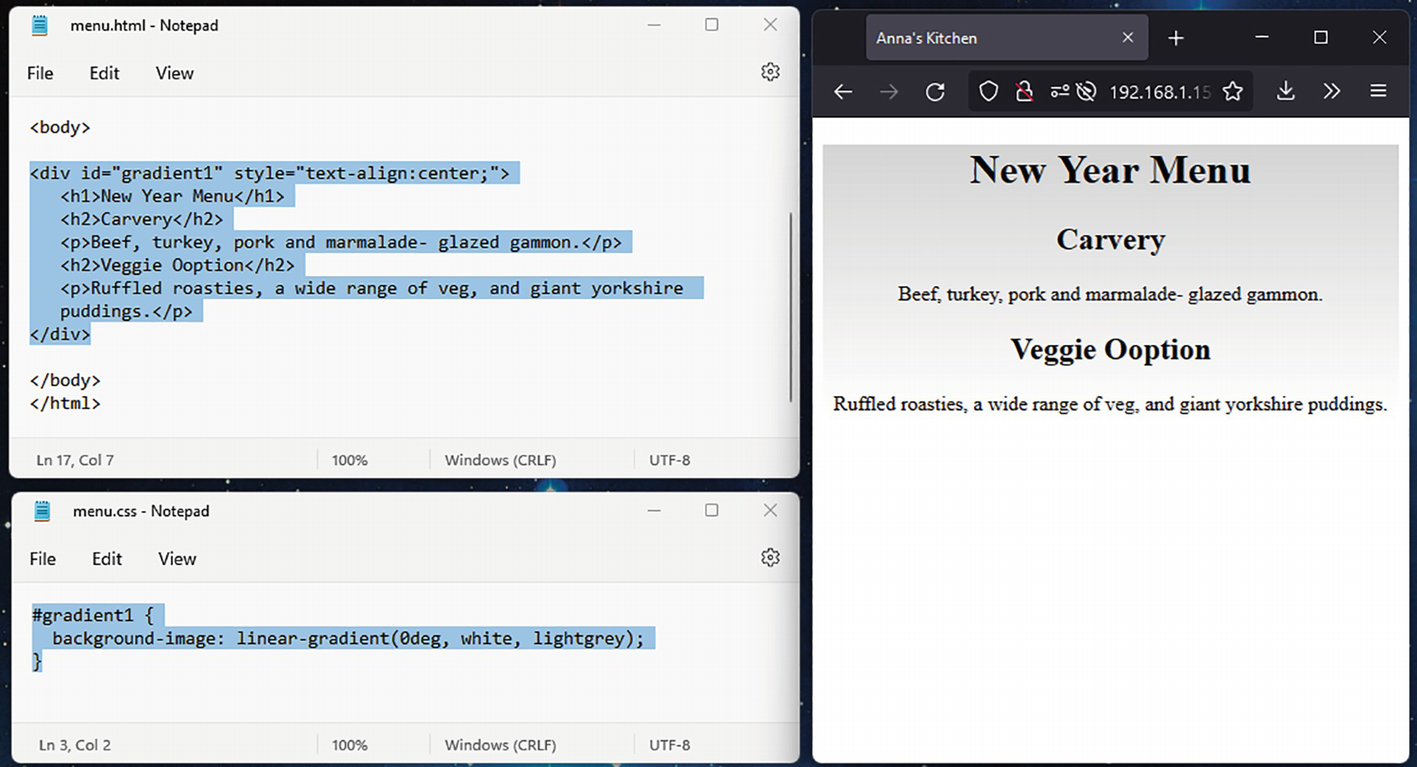Click 'Ln 3, Col 2' in status bar
Image resolution: width=1417 pixels, height=767 pixels.
[75, 746]
